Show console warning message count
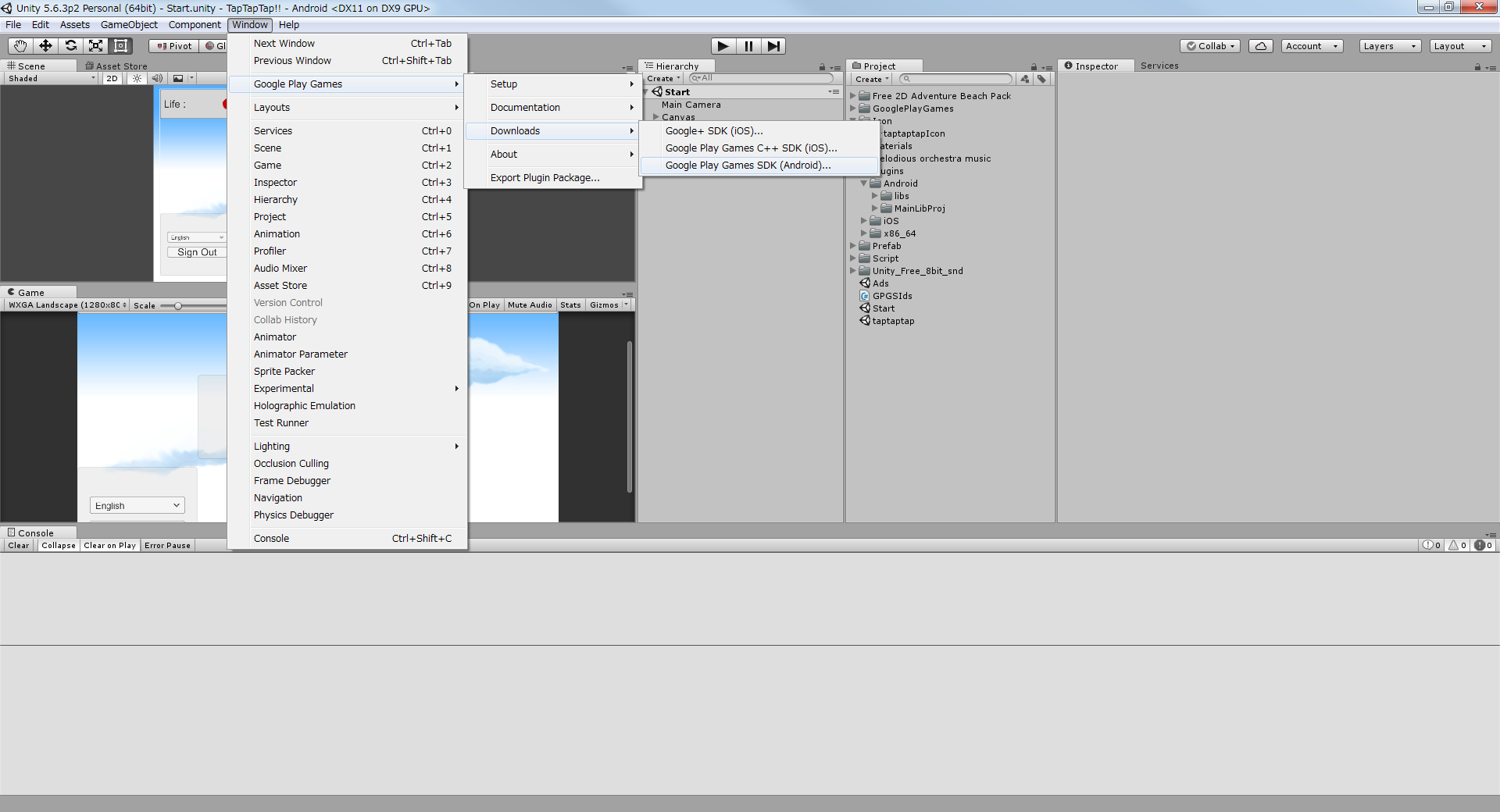The height and width of the screenshot is (812, 1500). click(x=1457, y=545)
